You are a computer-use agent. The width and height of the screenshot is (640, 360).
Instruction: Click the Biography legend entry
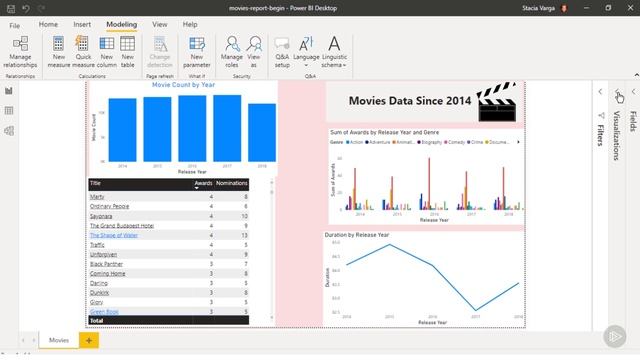[429, 142]
